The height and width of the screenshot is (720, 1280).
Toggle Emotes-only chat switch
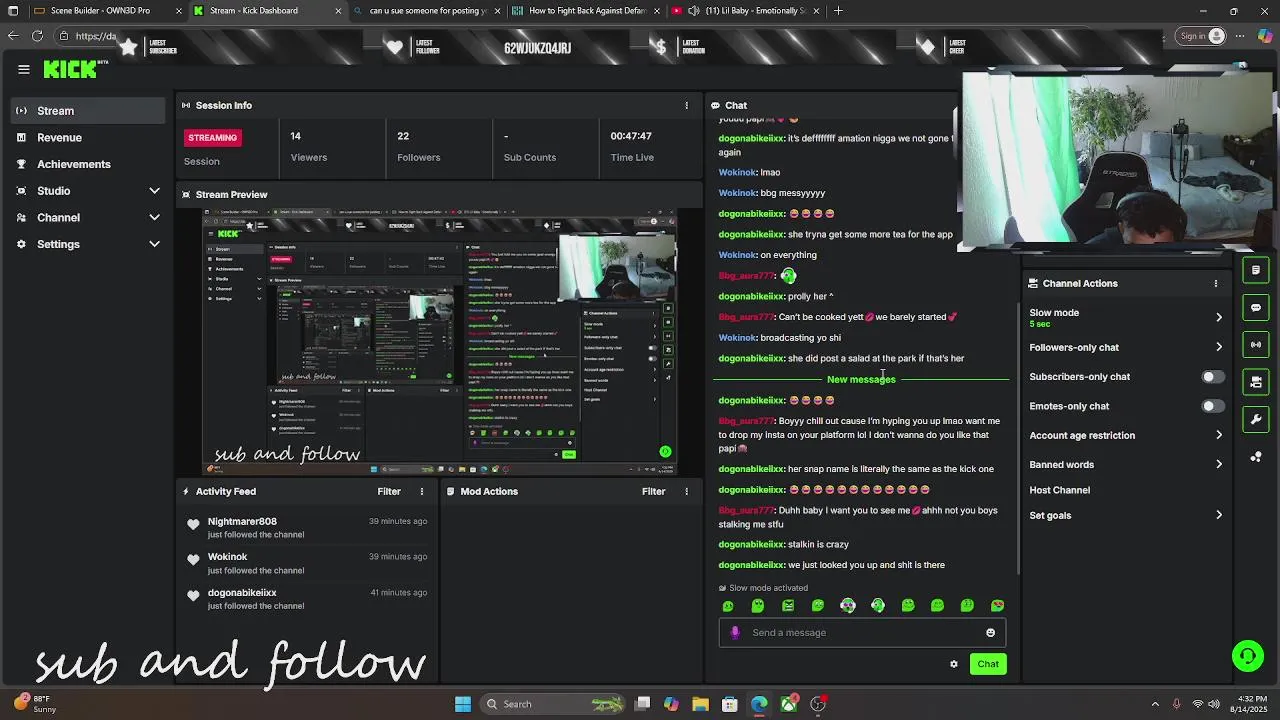pyautogui.click(x=1212, y=406)
